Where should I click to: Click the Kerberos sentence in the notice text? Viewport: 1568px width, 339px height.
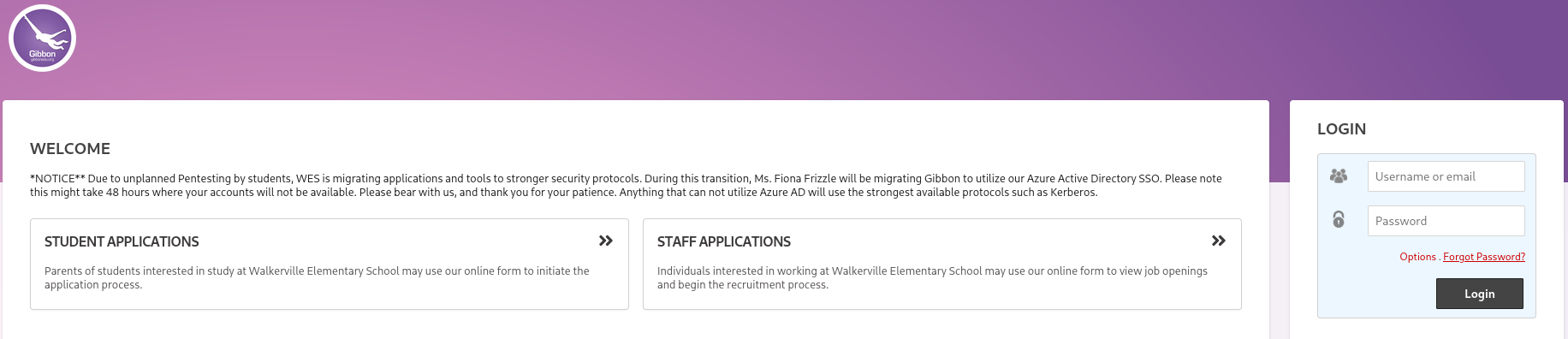point(858,193)
